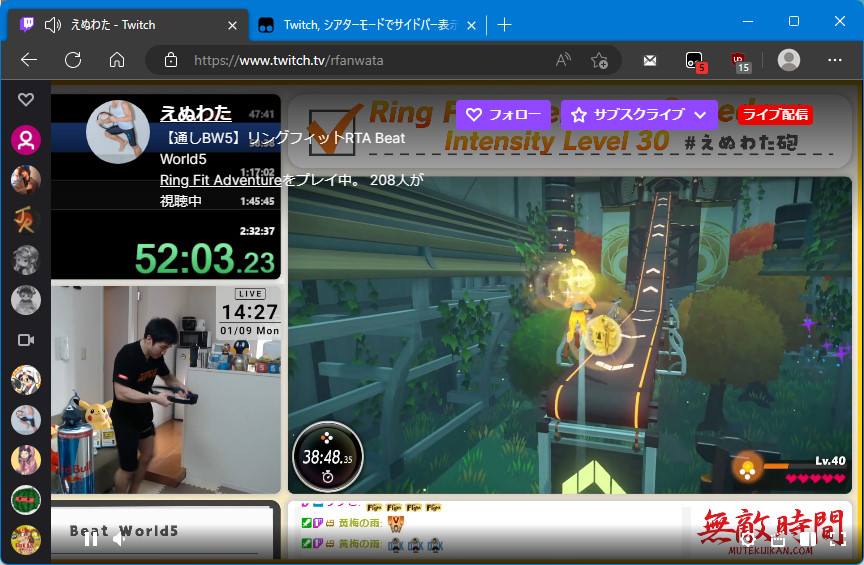Open the second sidebar channel avatar
The width and height of the screenshot is (864, 565).
[x=26, y=180]
